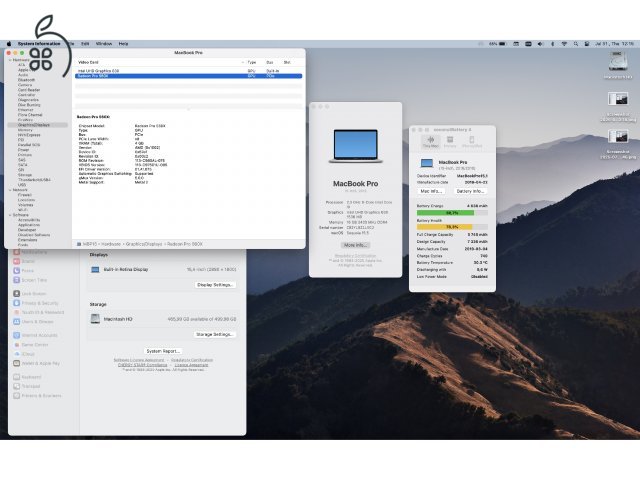Click Storage Settings button in System Settings
Viewport: 640px width, 480px height.
[215, 334]
